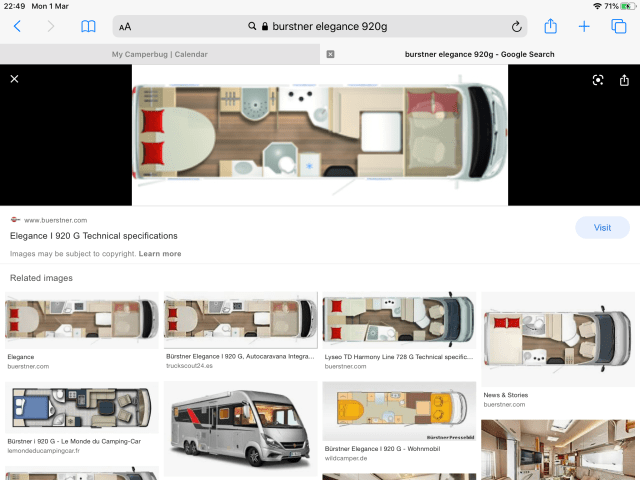Tap the 22:49 clock in the status bar
Screen dimensions: 640x480
pos(14,6)
